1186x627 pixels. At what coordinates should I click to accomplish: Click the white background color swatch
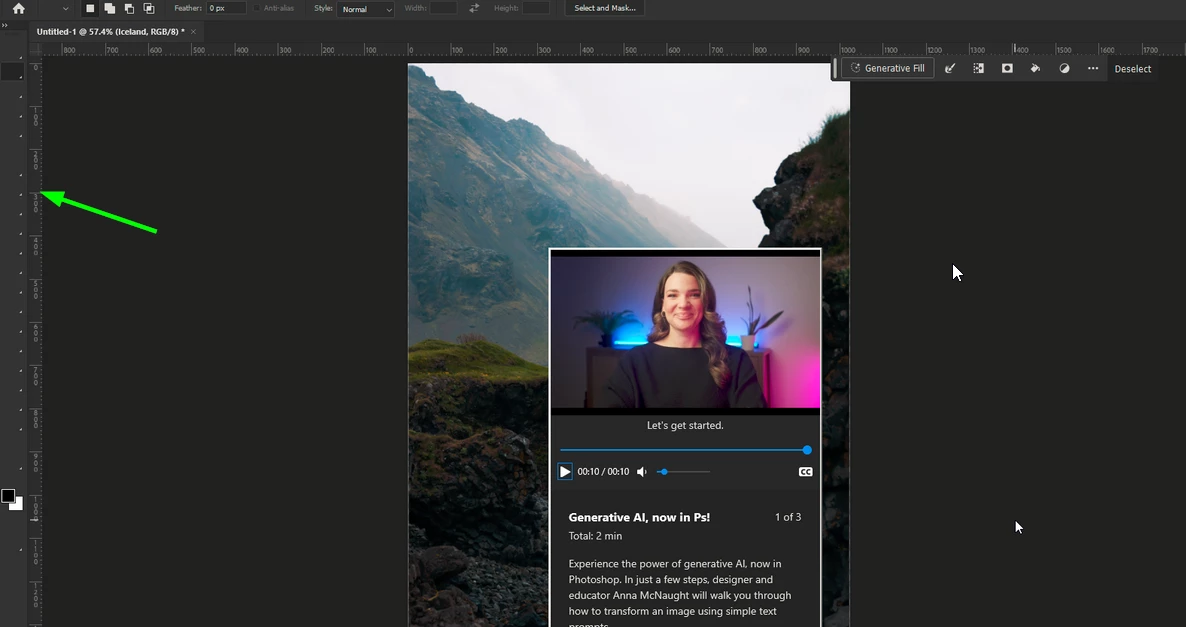(18, 505)
